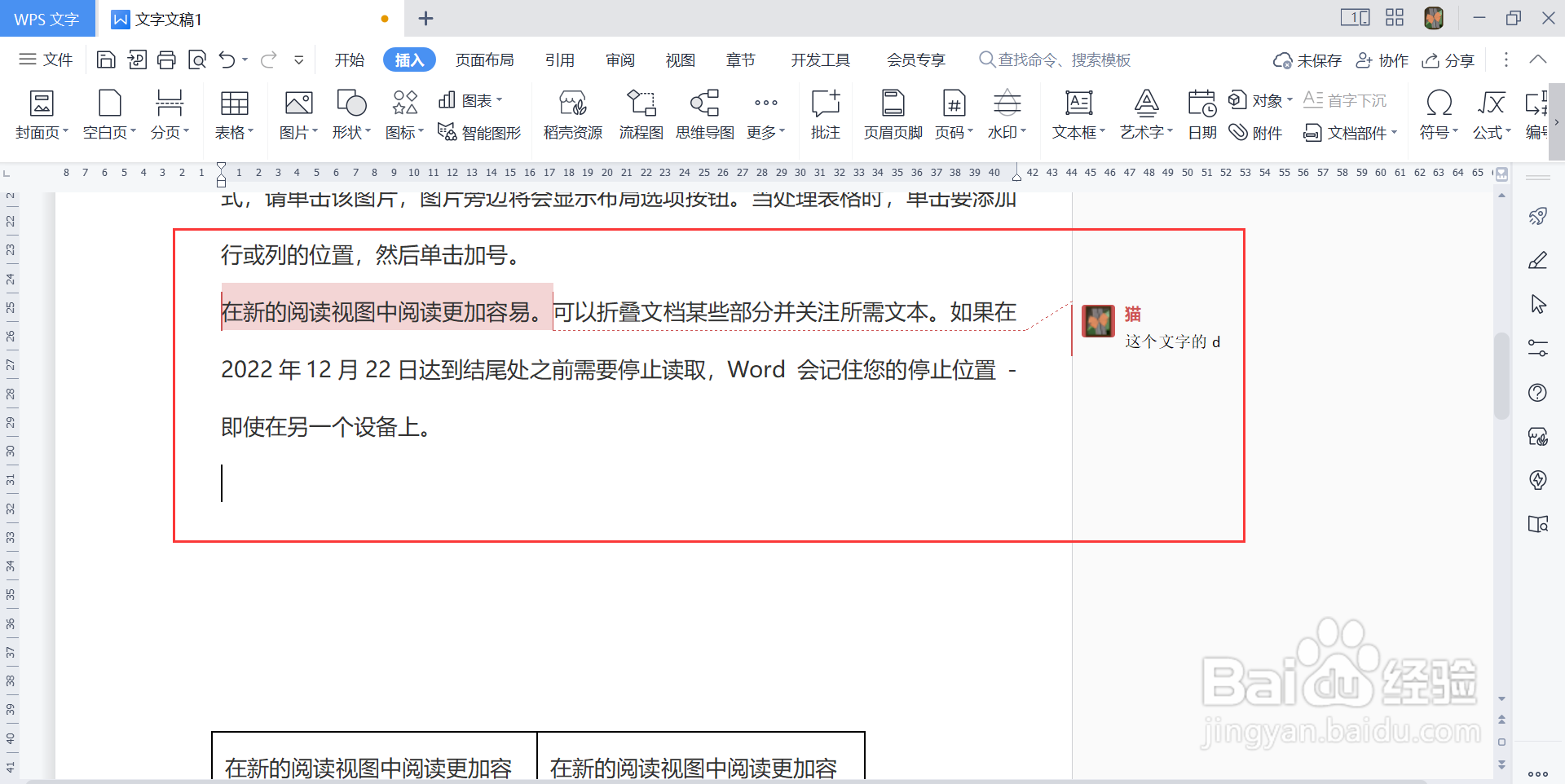This screenshot has width=1565, height=784.
Task: Open 稻壳资源 resources
Action: pyautogui.click(x=573, y=114)
